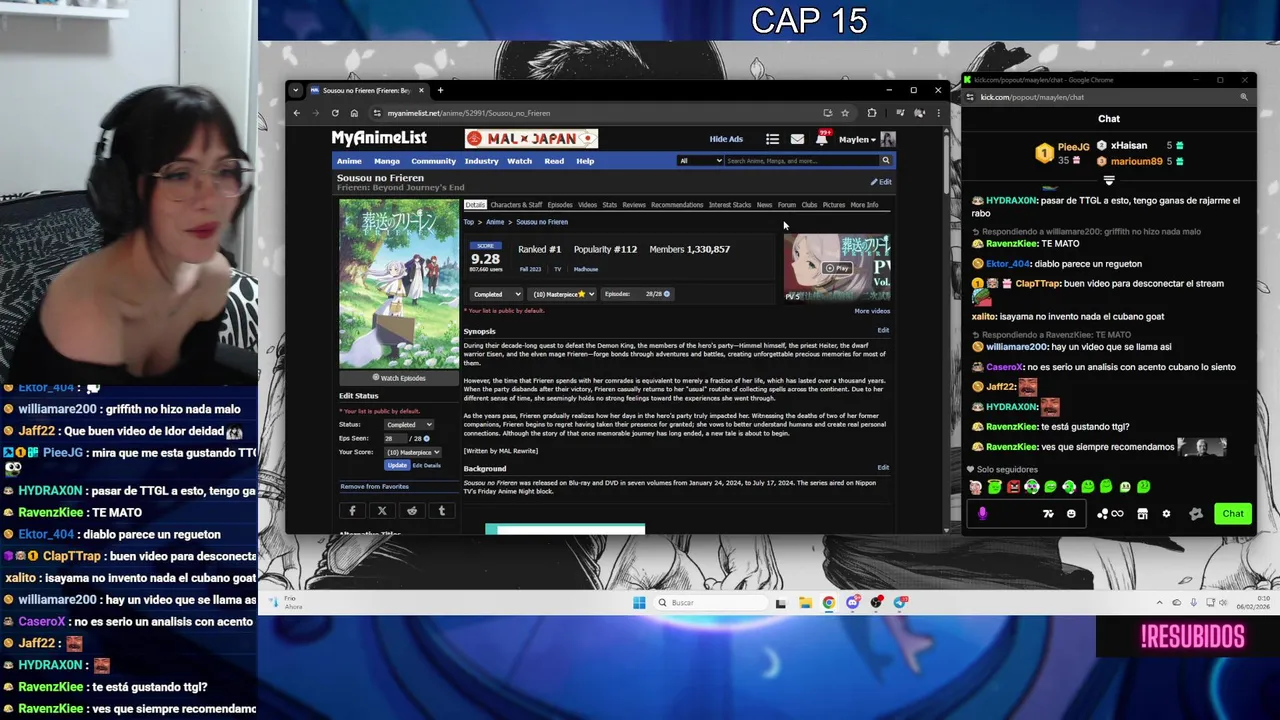Share the page via Facebook icon
Viewport: 1280px width, 720px height.
pyautogui.click(x=352, y=511)
